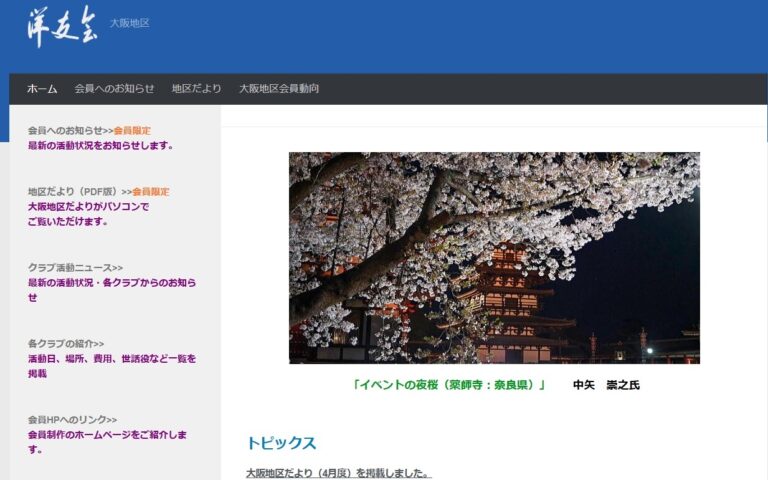The image size is (768, 480).
Task: Click sidebar heading 会員へのお知らせ>>
Action: point(69,131)
